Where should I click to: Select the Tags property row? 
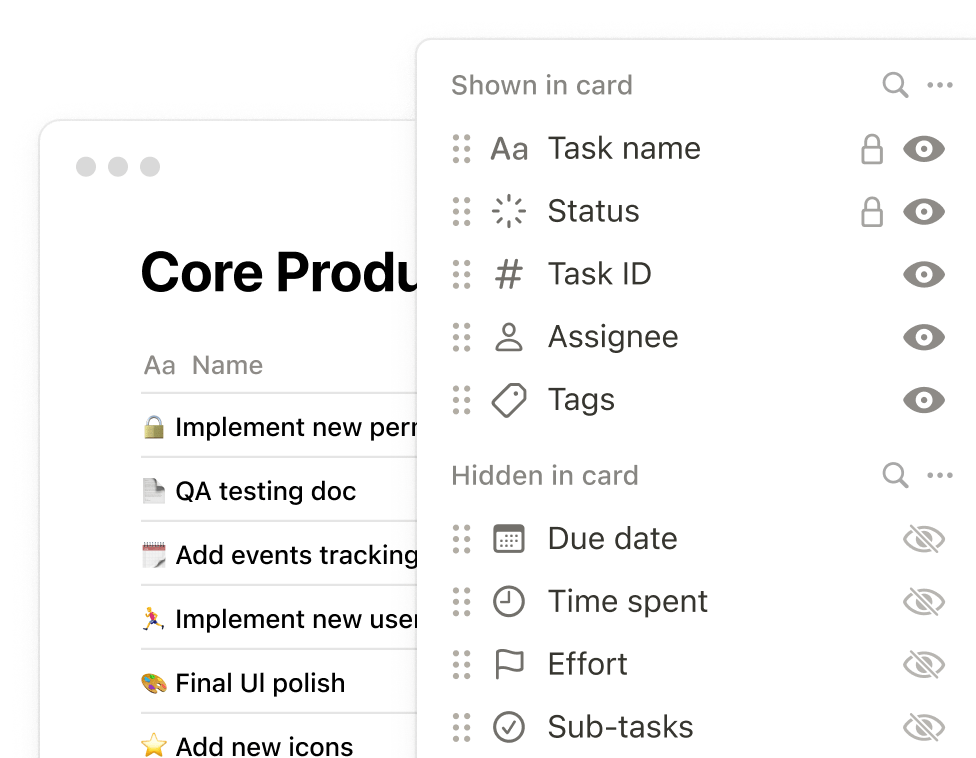tap(582, 400)
